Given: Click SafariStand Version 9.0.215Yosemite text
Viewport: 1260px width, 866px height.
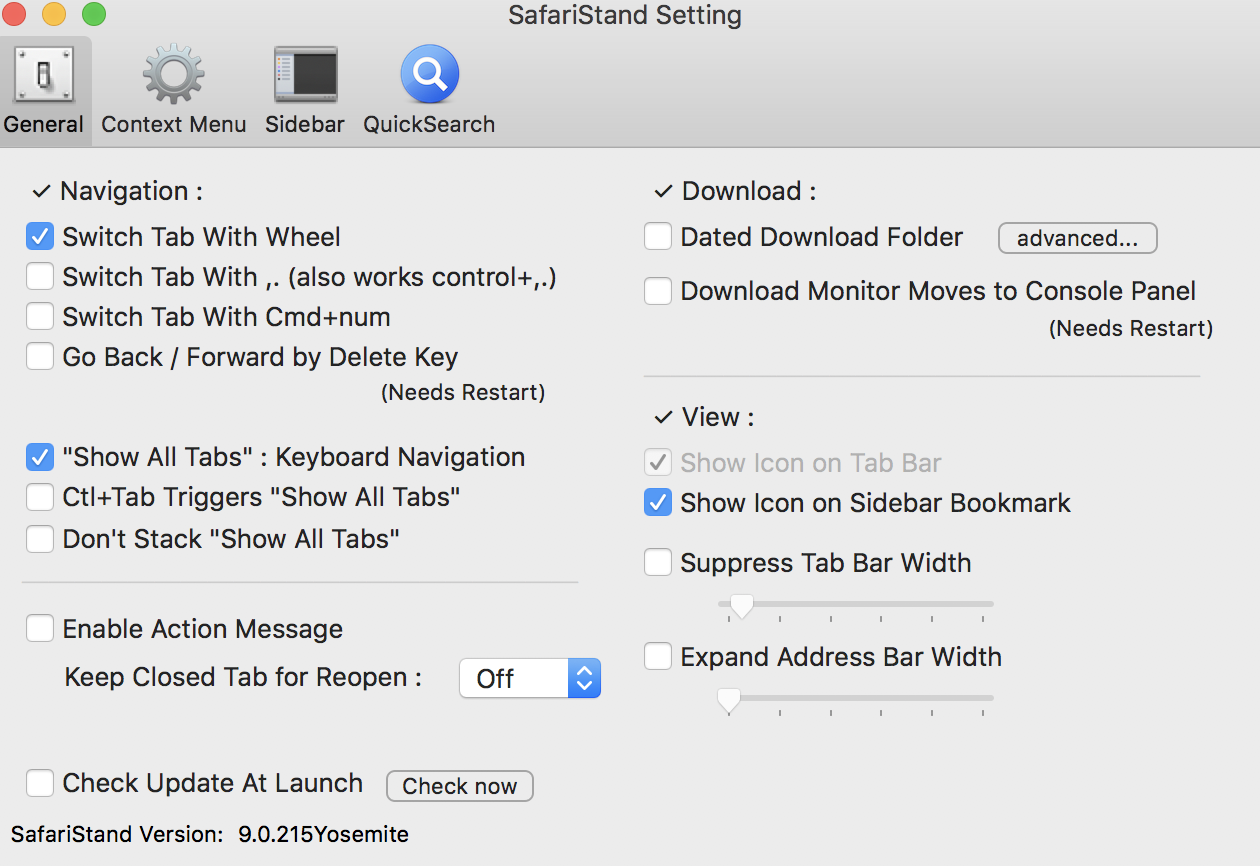Looking at the screenshot, I should coord(210,834).
